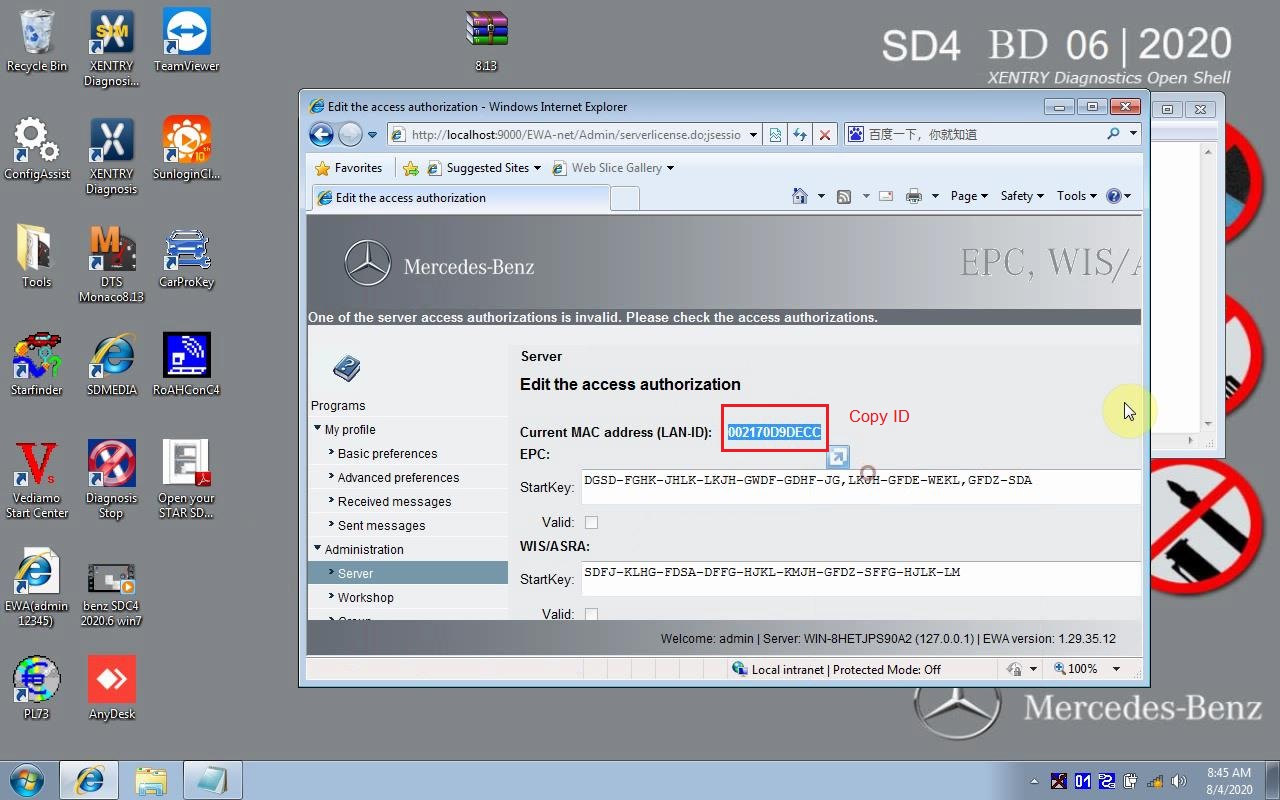Image resolution: width=1280 pixels, height=800 pixels.
Task: Click the browser Back arrow button
Action: [x=321, y=134]
